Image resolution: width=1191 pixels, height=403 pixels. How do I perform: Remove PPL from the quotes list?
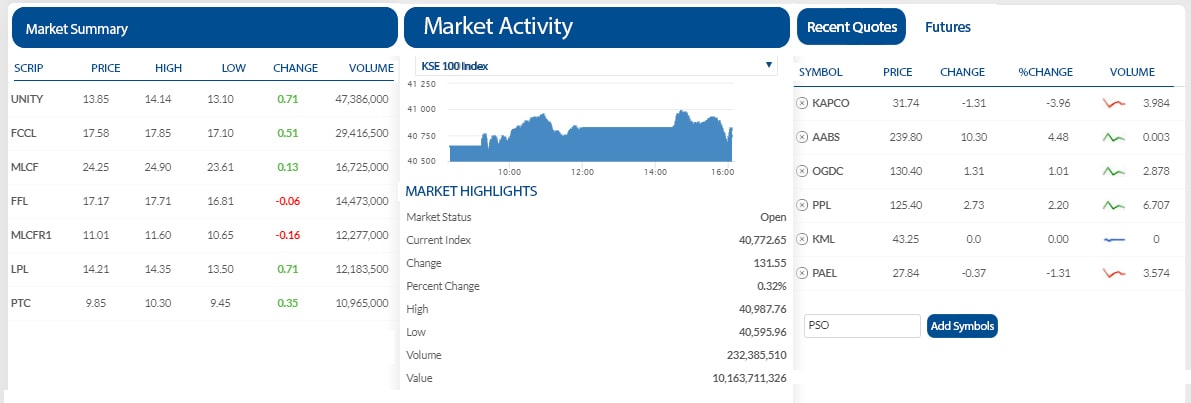tap(801, 205)
